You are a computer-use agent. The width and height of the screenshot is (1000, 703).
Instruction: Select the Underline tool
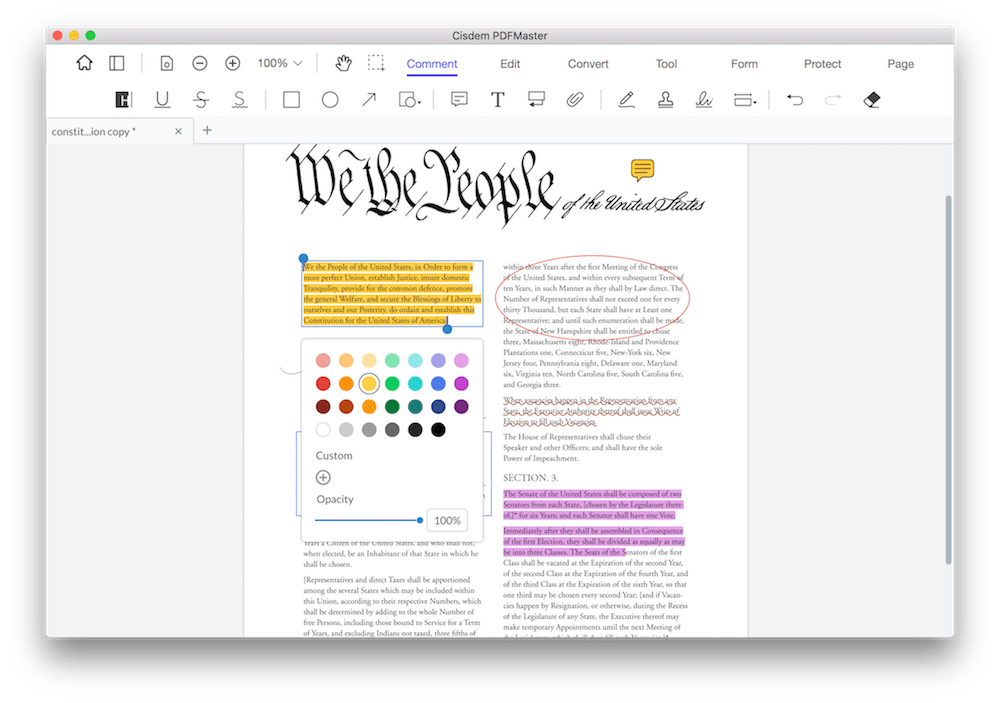[x=162, y=100]
